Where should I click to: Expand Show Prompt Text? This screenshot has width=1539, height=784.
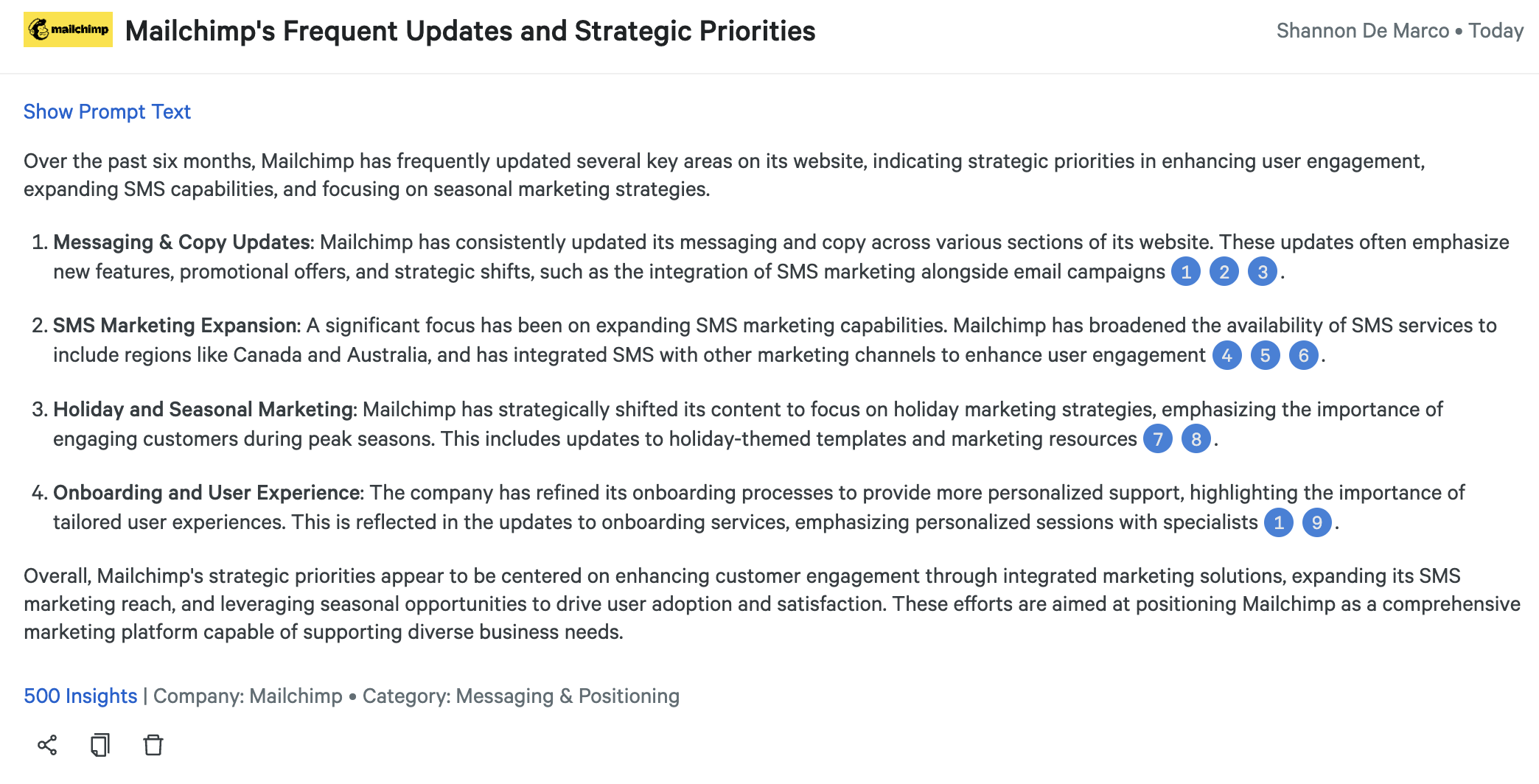[x=107, y=112]
